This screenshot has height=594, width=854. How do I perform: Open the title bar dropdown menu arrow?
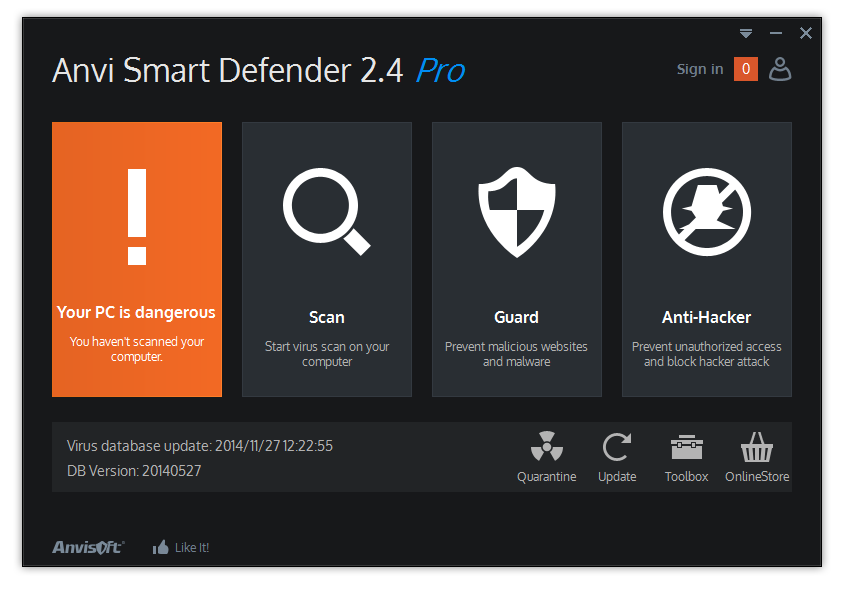746,34
